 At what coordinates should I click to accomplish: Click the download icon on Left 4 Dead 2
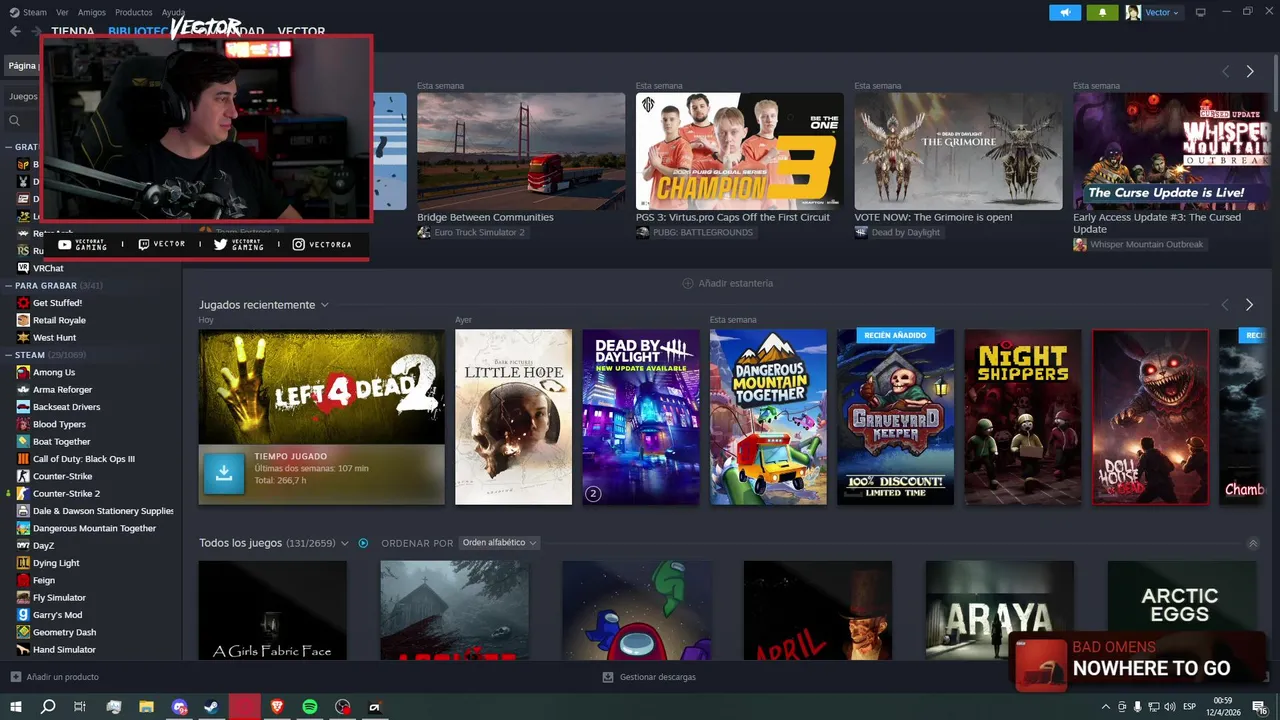[x=224, y=474]
